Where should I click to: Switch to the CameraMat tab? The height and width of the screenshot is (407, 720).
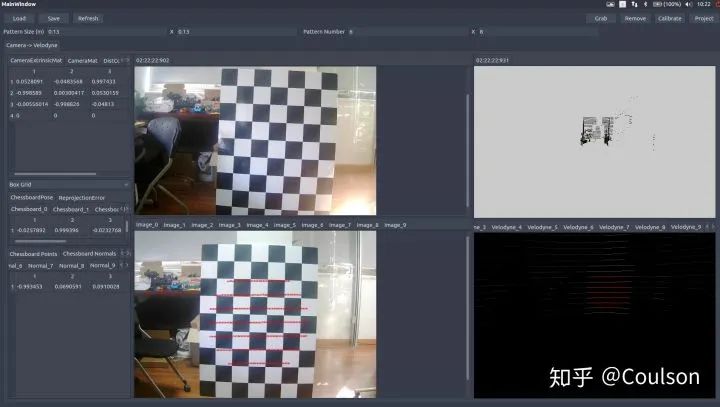[x=82, y=61]
